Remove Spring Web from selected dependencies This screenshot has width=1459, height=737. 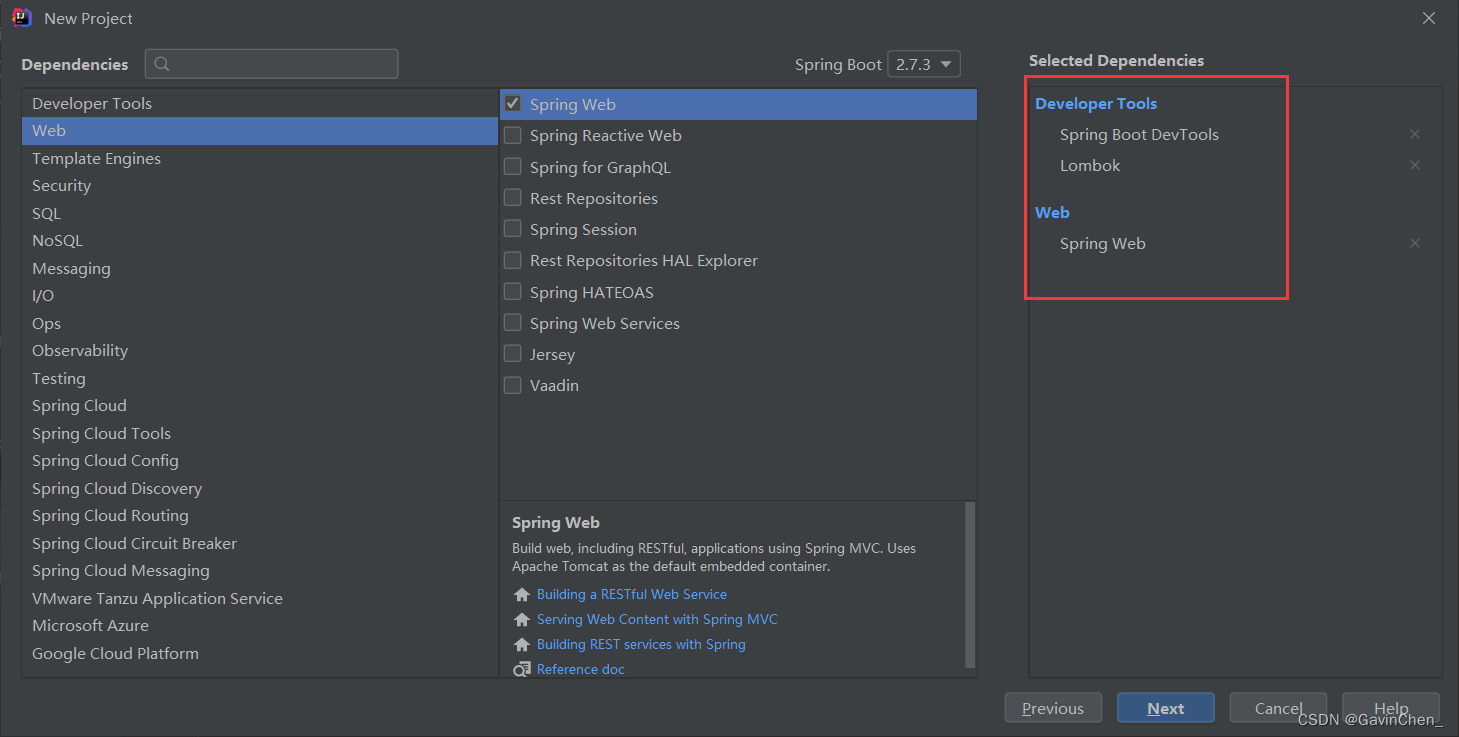pos(1414,243)
